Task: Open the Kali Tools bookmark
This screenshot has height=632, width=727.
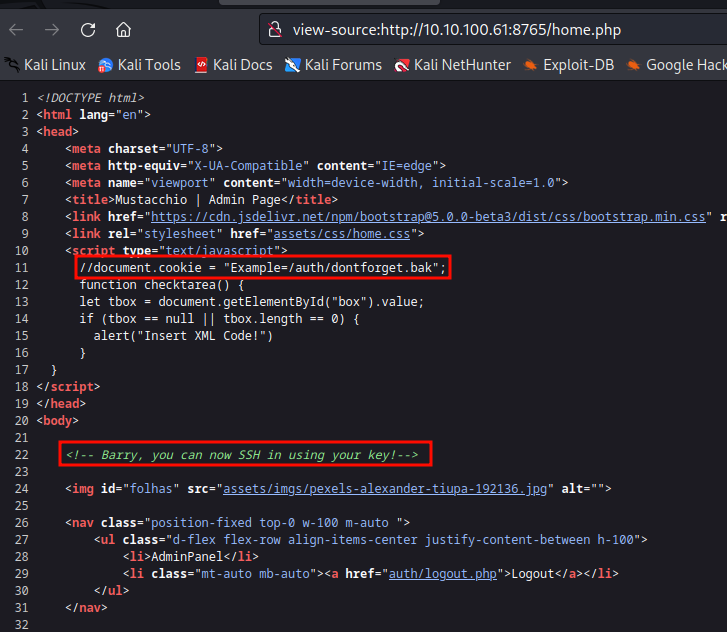Action: pyautogui.click(x=140, y=65)
